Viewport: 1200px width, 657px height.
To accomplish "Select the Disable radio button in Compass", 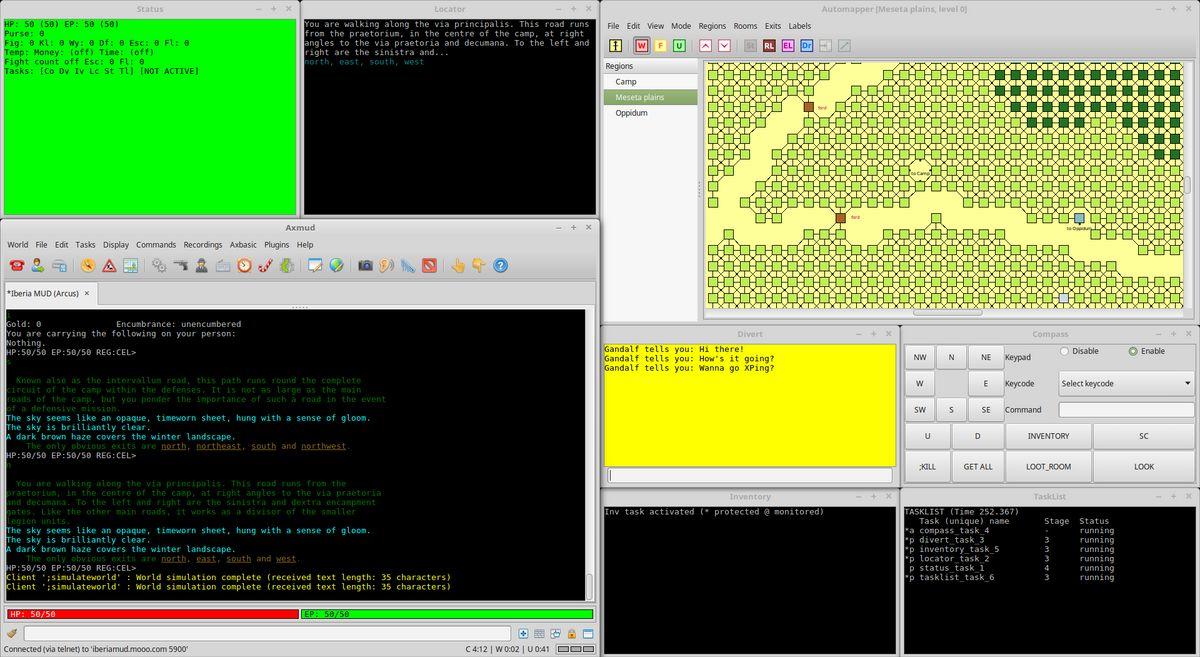I will click(1064, 351).
